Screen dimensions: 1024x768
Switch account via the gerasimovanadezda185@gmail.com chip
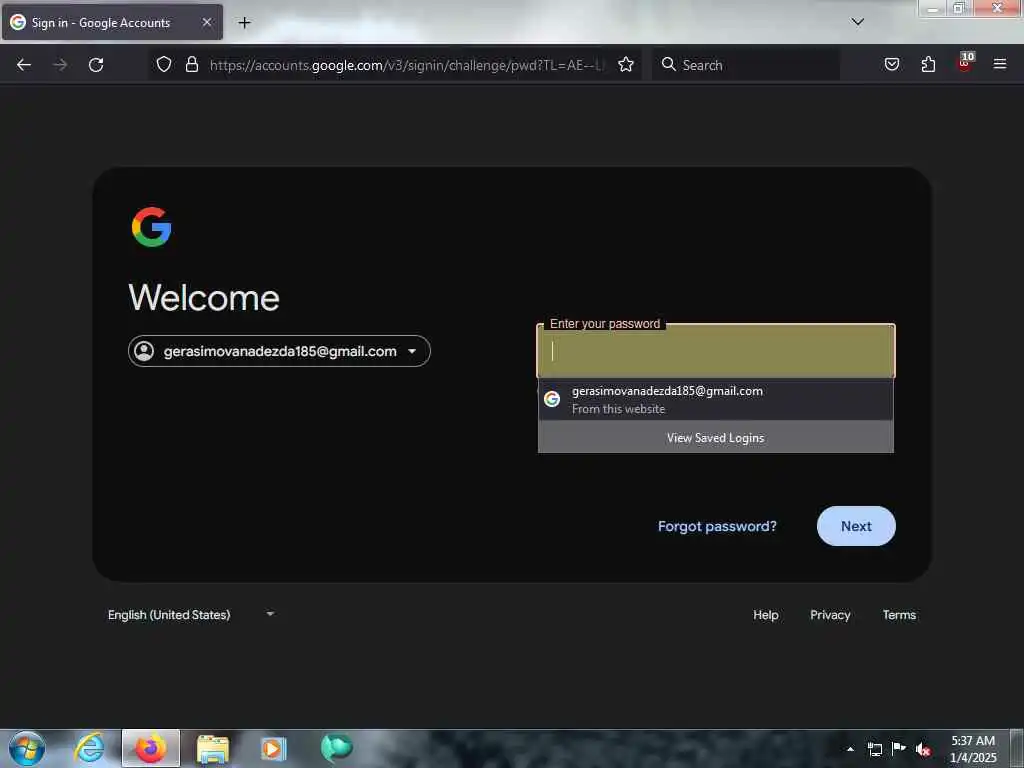point(280,351)
